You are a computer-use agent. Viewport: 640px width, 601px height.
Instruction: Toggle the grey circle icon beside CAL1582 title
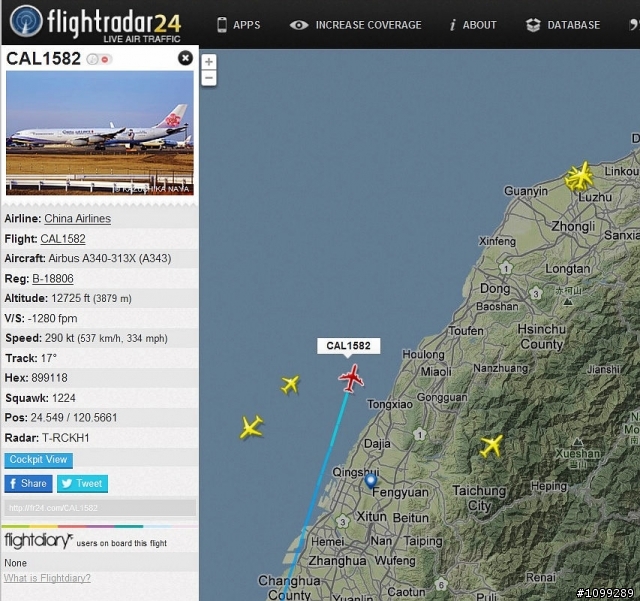coord(93,60)
